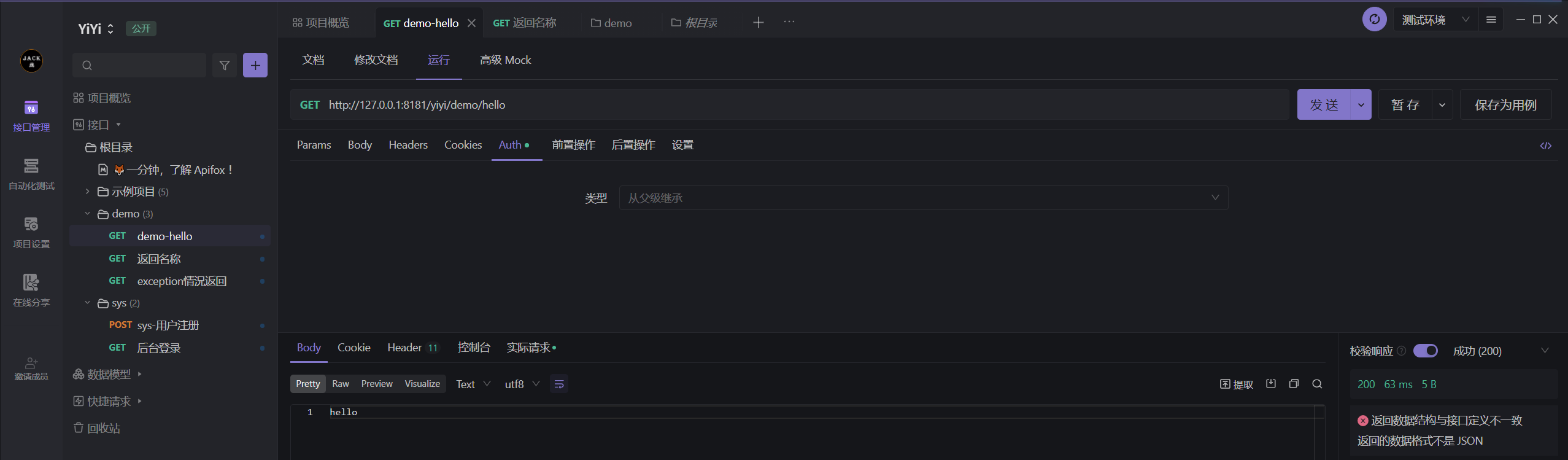
Task: Select the Raw response view
Action: [341, 384]
